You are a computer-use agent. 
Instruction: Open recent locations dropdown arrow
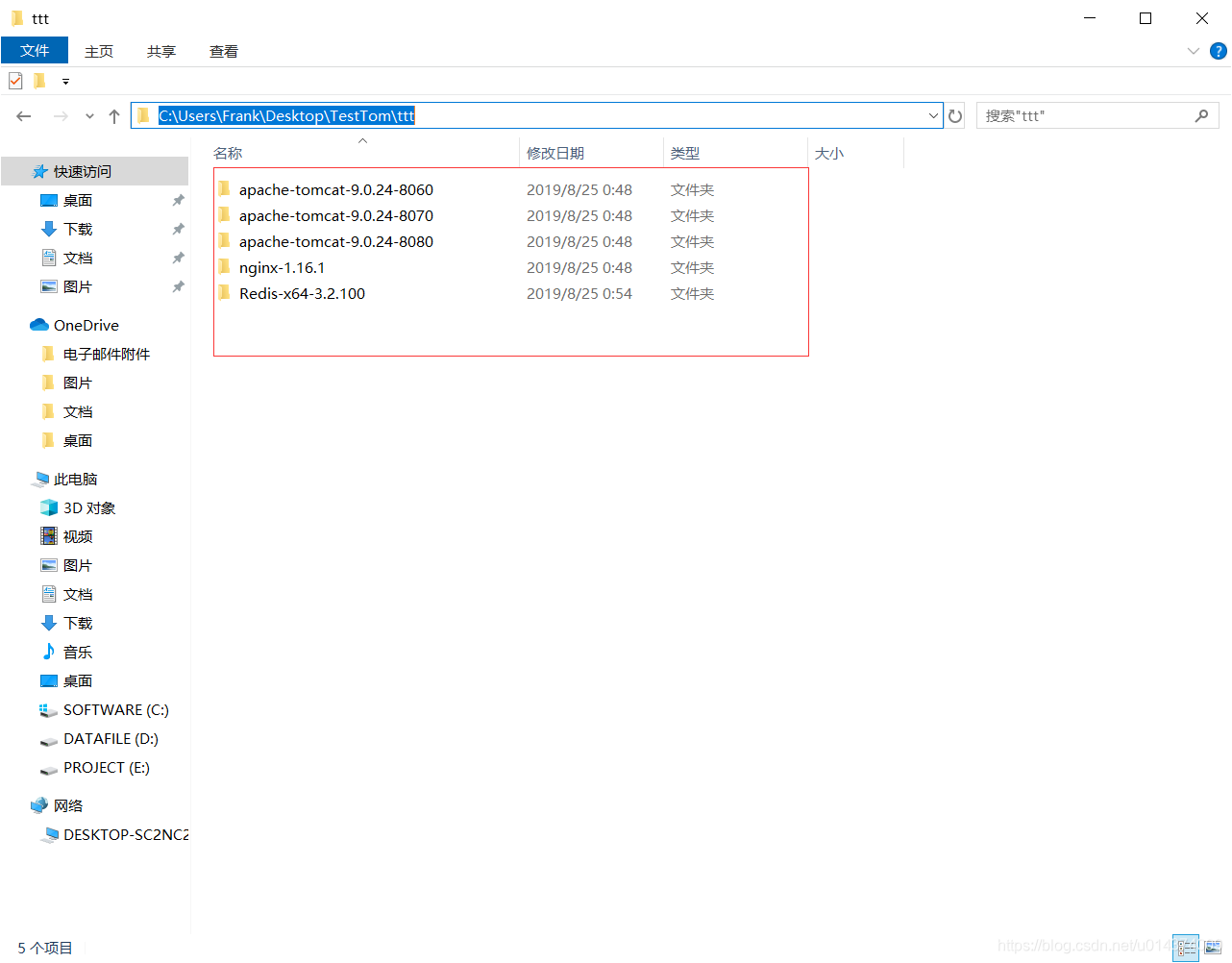tap(89, 116)
